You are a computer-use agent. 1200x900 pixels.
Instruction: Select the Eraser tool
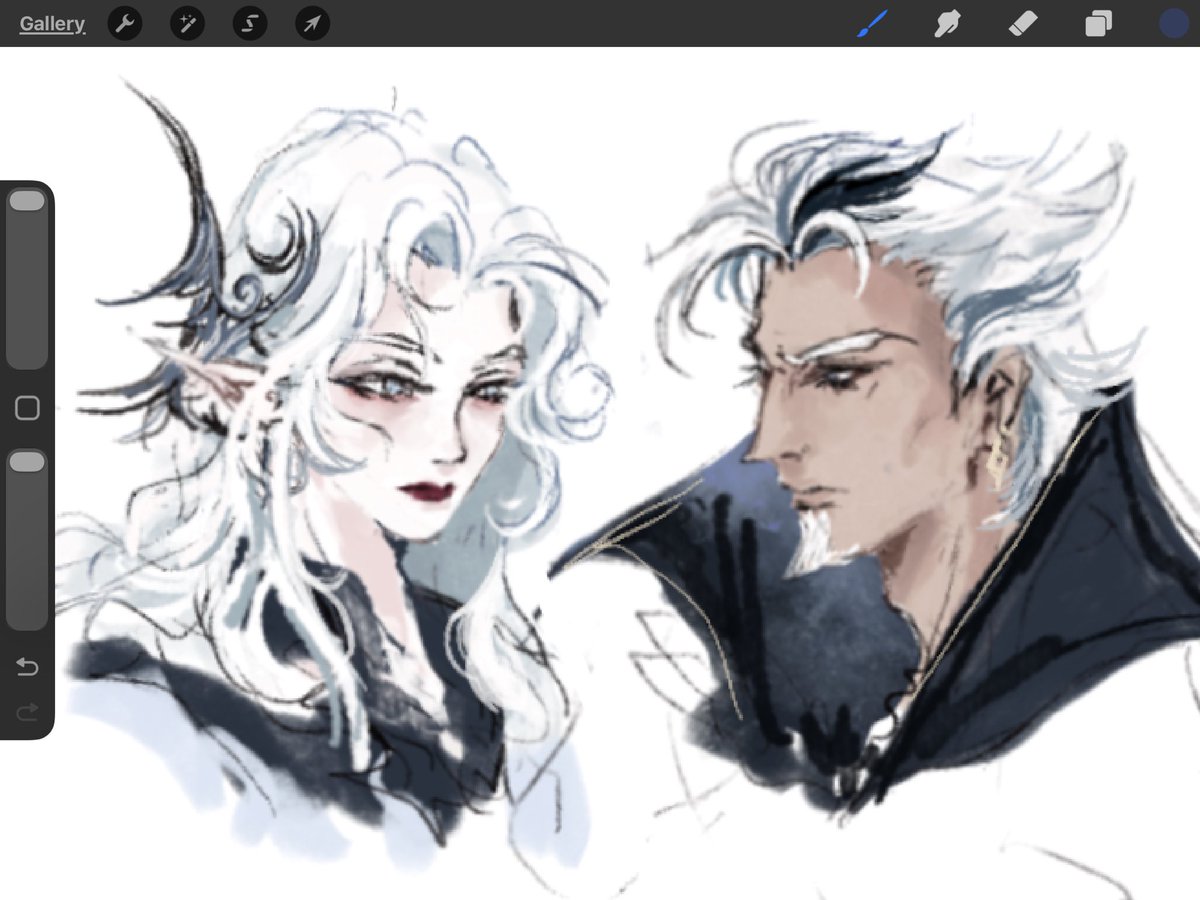(x=1023, y=23)
